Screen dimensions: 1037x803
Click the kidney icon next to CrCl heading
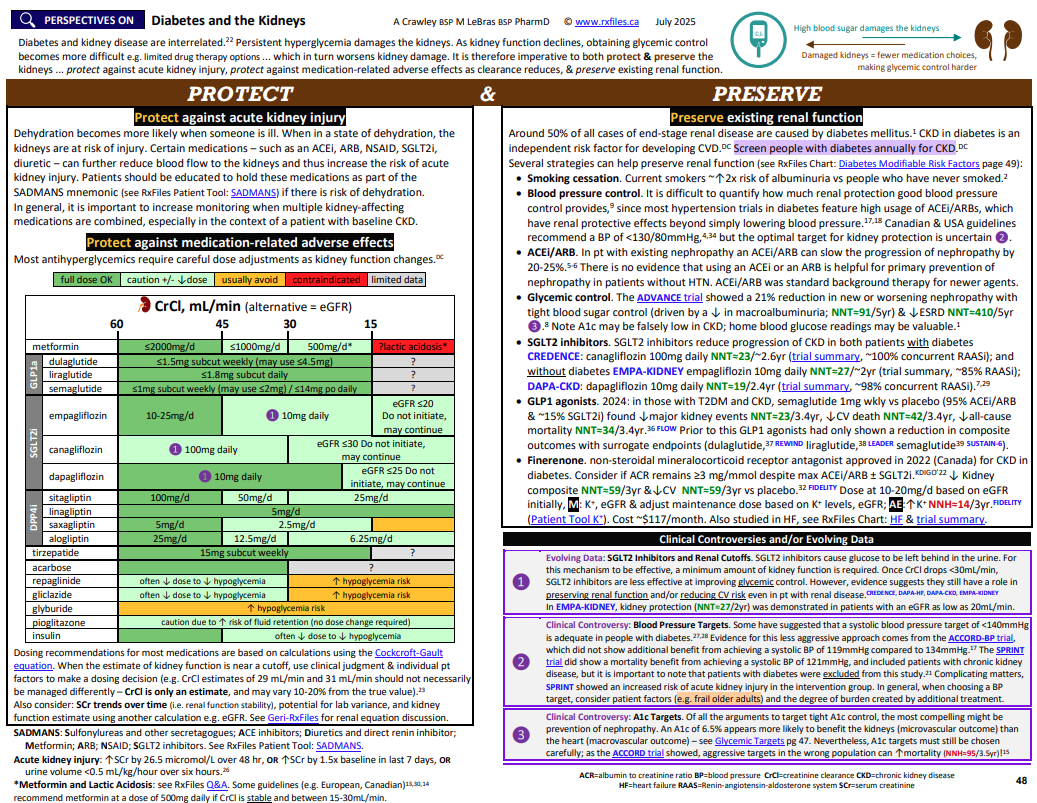click(x=146, y=305)
